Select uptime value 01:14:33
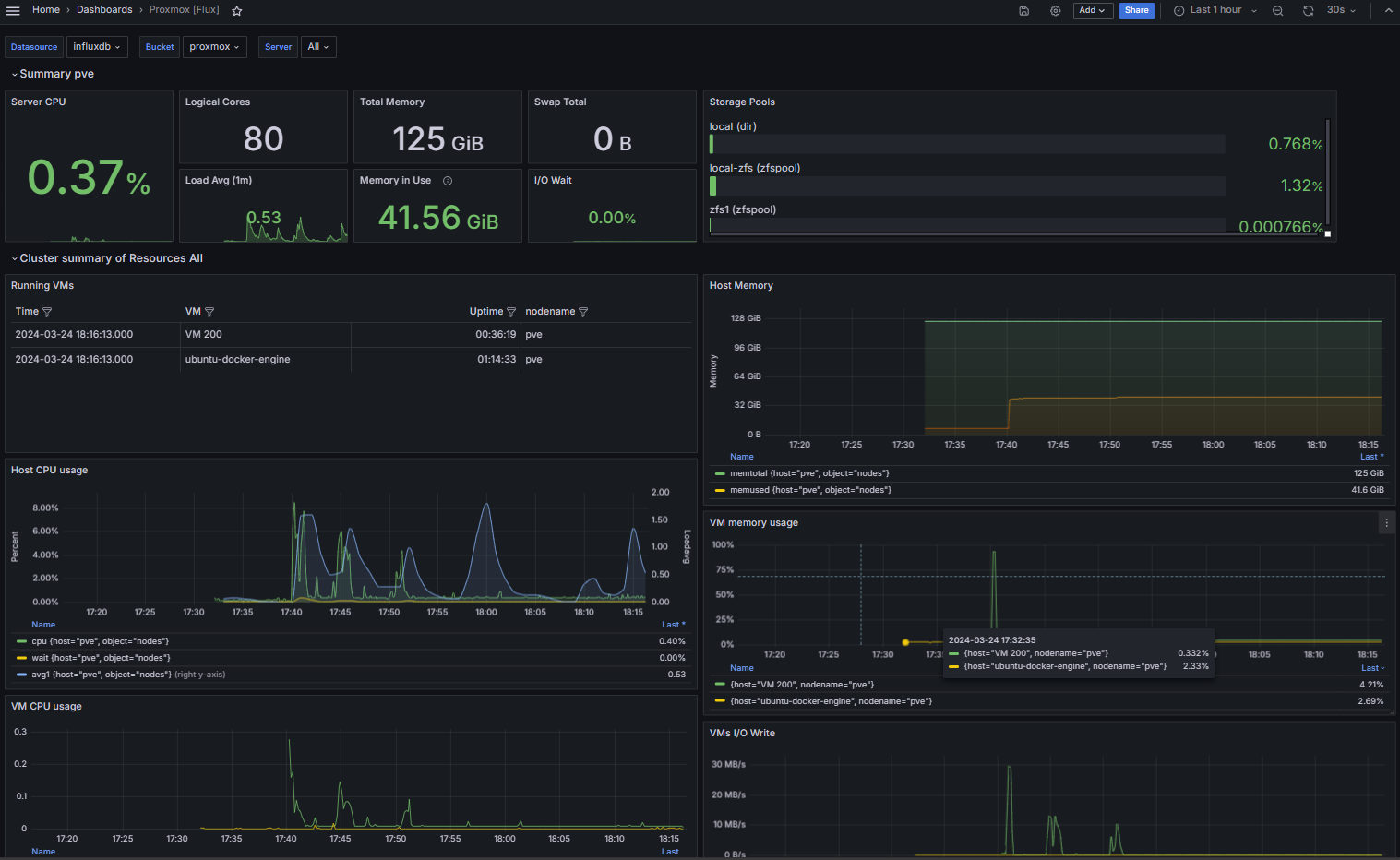1400x860 pixels. pyautogui.click(x=497, y=360)
